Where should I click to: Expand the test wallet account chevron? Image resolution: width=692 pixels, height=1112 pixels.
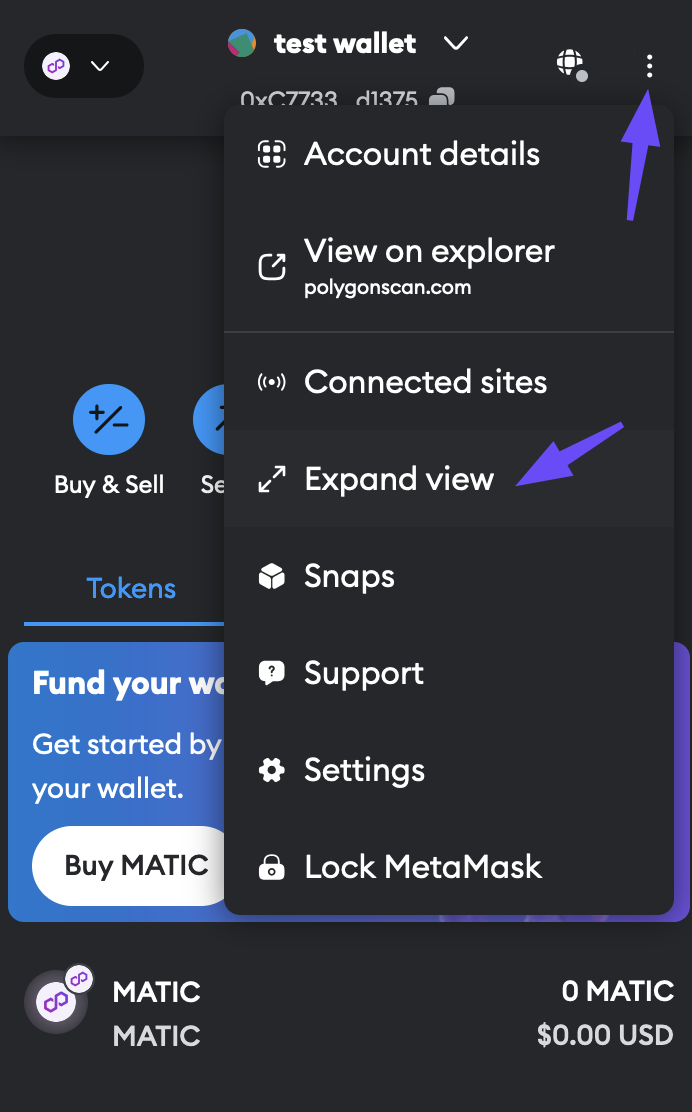pyautogui.click(x=456, y=44)
